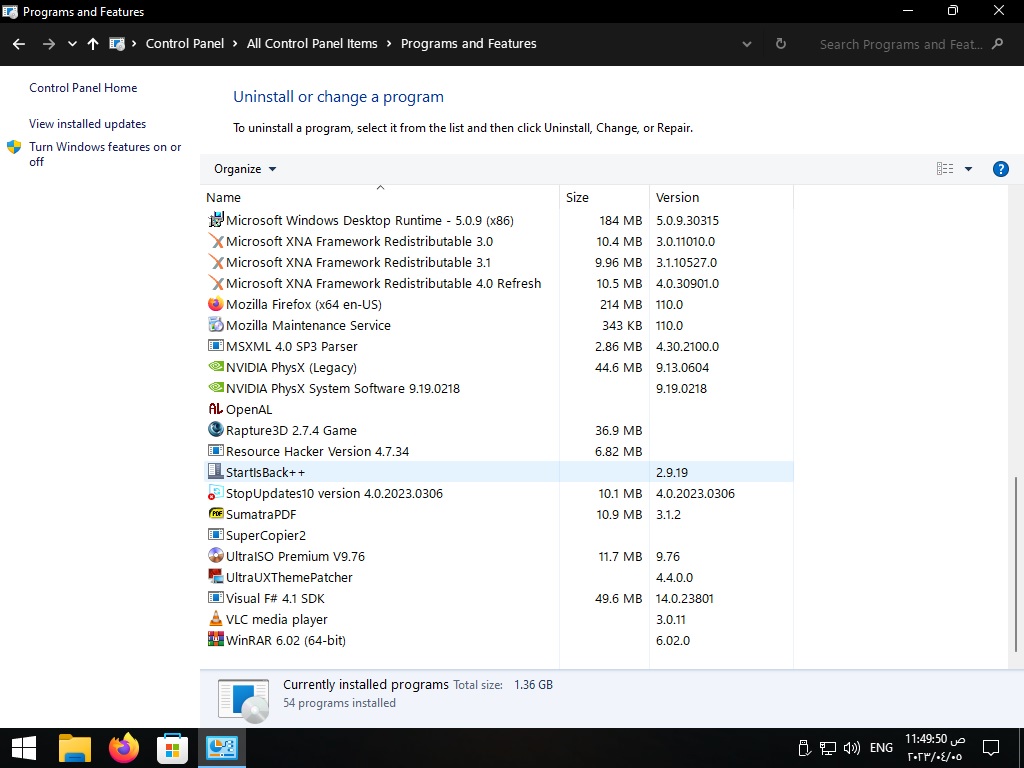Click the program list vertical scrollbar thumb
Screen dimensions: 1024x768
pyautogui.click(x=1016, y=564)
